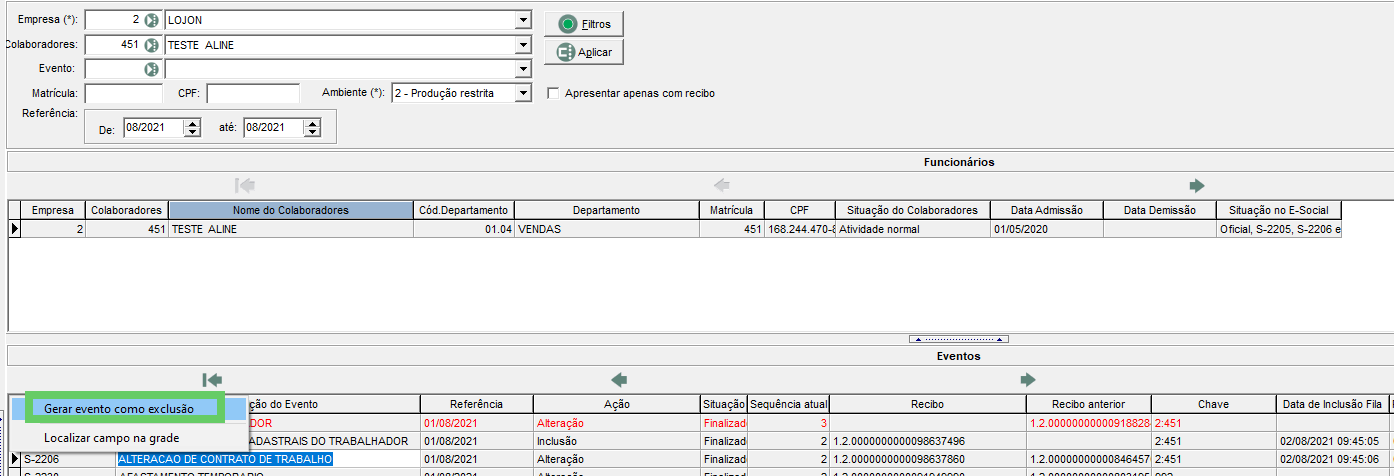The width and height of the screenshot is (1394, 476).
Task: Click the Data Demissão column header
Action: (1159, 210)
